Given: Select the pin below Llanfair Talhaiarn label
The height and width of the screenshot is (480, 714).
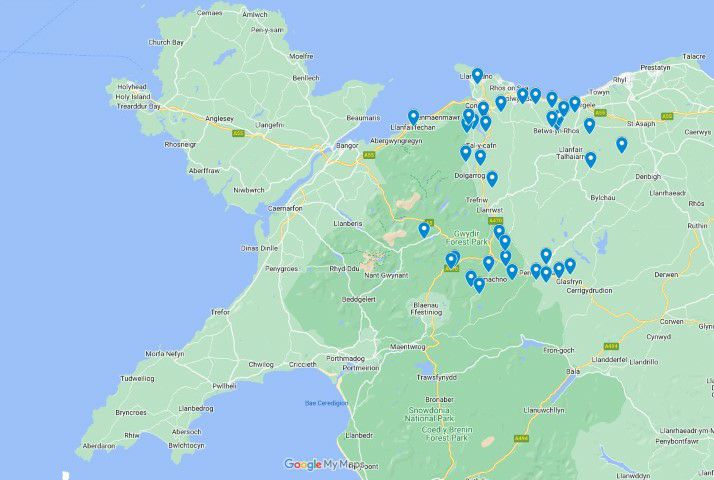Looking at the screenshot, I should [x=590, y=159].
